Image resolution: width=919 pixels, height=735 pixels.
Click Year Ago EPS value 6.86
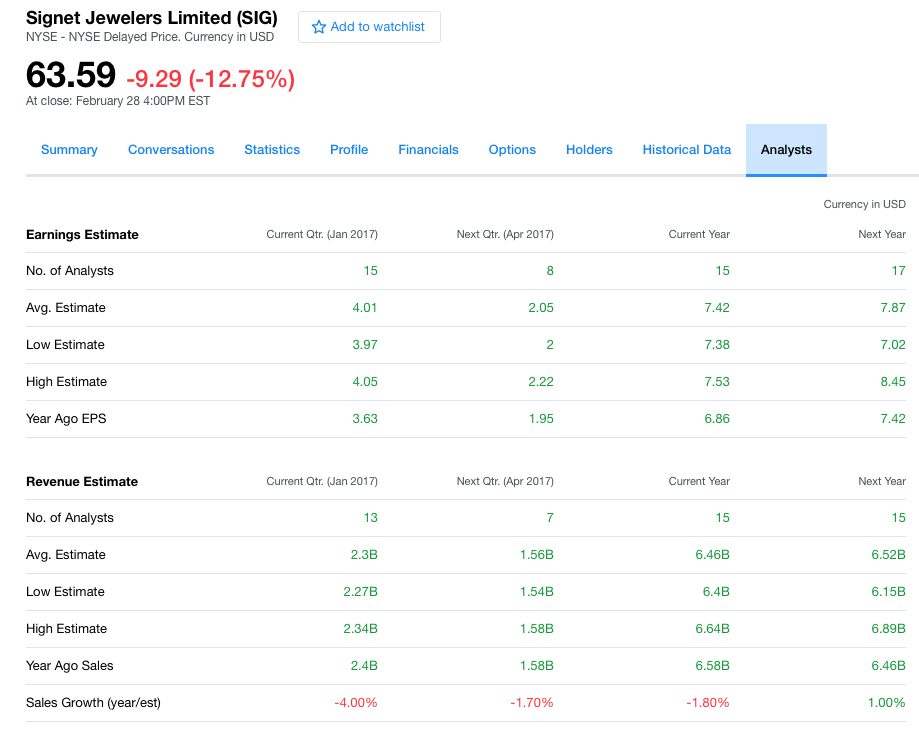coord(717,418)
